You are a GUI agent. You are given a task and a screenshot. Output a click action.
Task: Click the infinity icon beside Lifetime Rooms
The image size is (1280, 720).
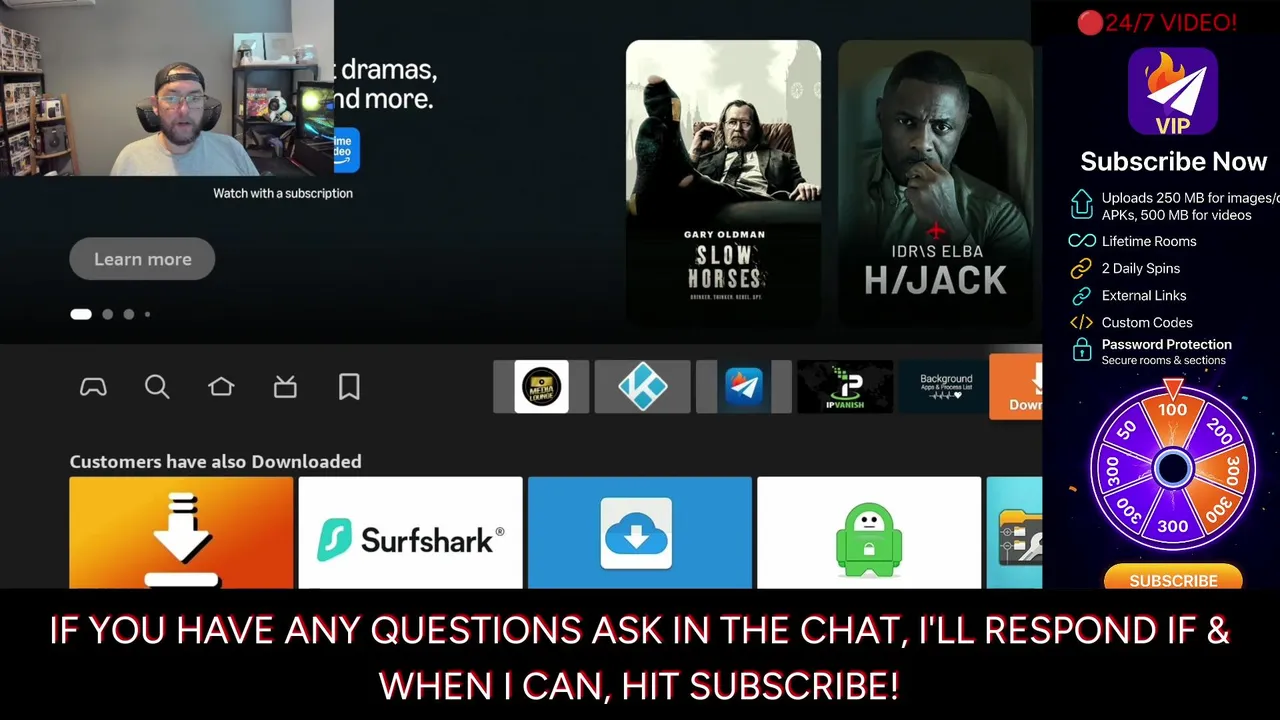coord(1081,241)
